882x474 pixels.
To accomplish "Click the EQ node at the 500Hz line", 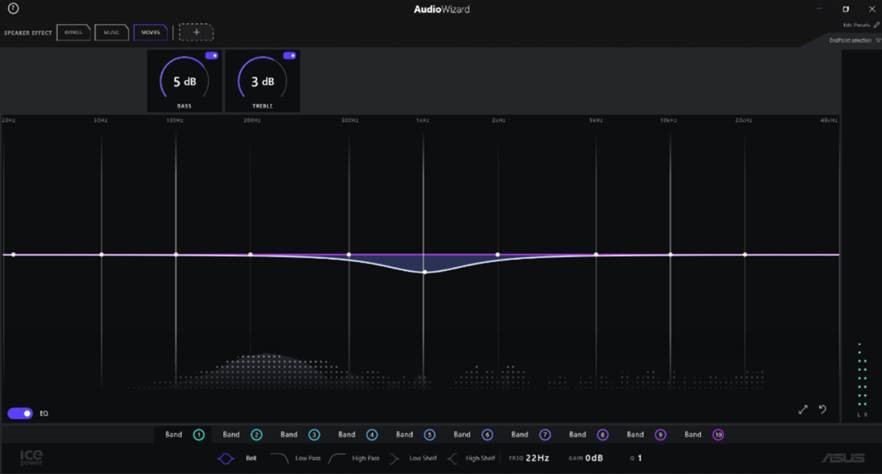I will (x=349, y=255).
